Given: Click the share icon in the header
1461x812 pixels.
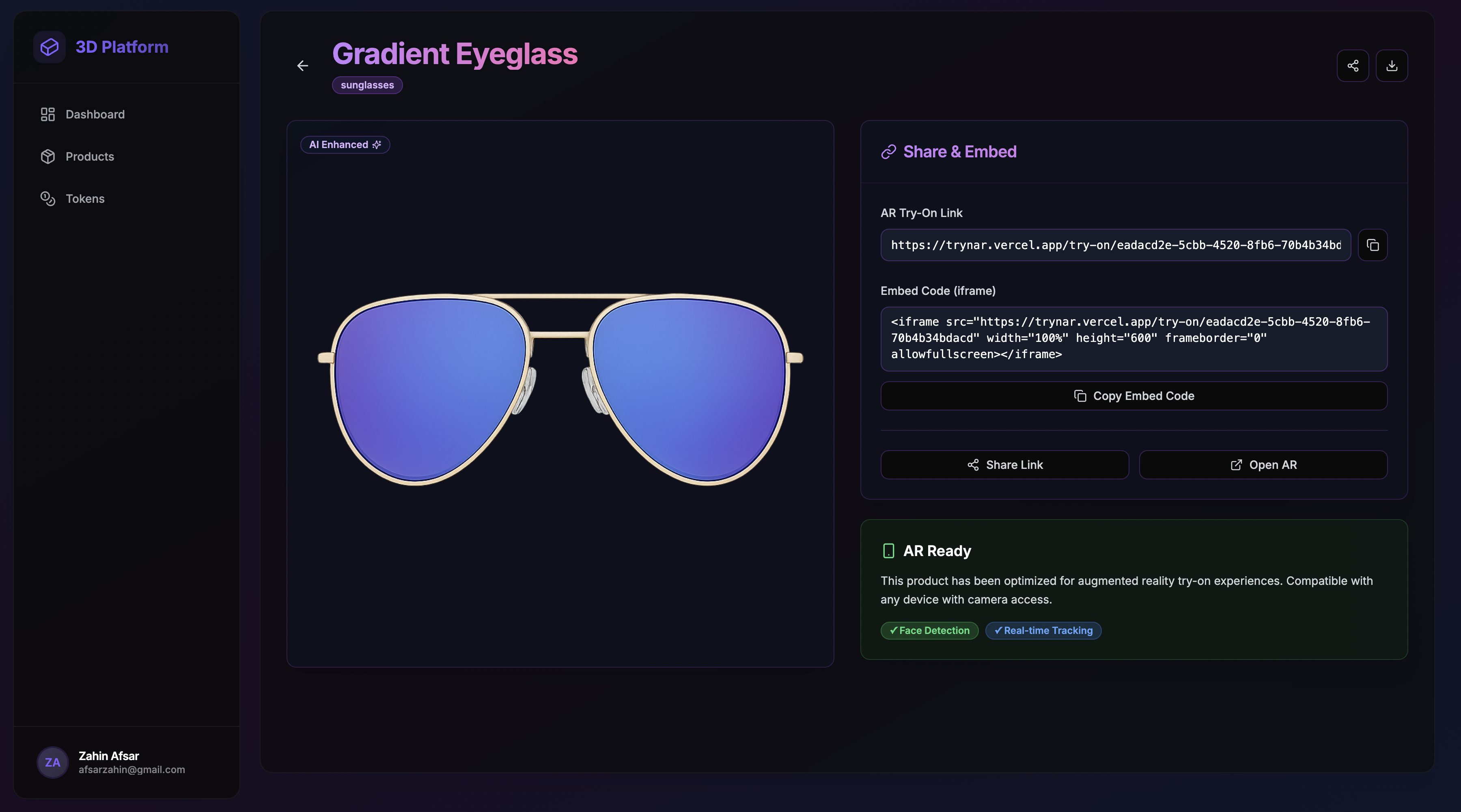Looking at the screenshot, I should point(1353,66).
